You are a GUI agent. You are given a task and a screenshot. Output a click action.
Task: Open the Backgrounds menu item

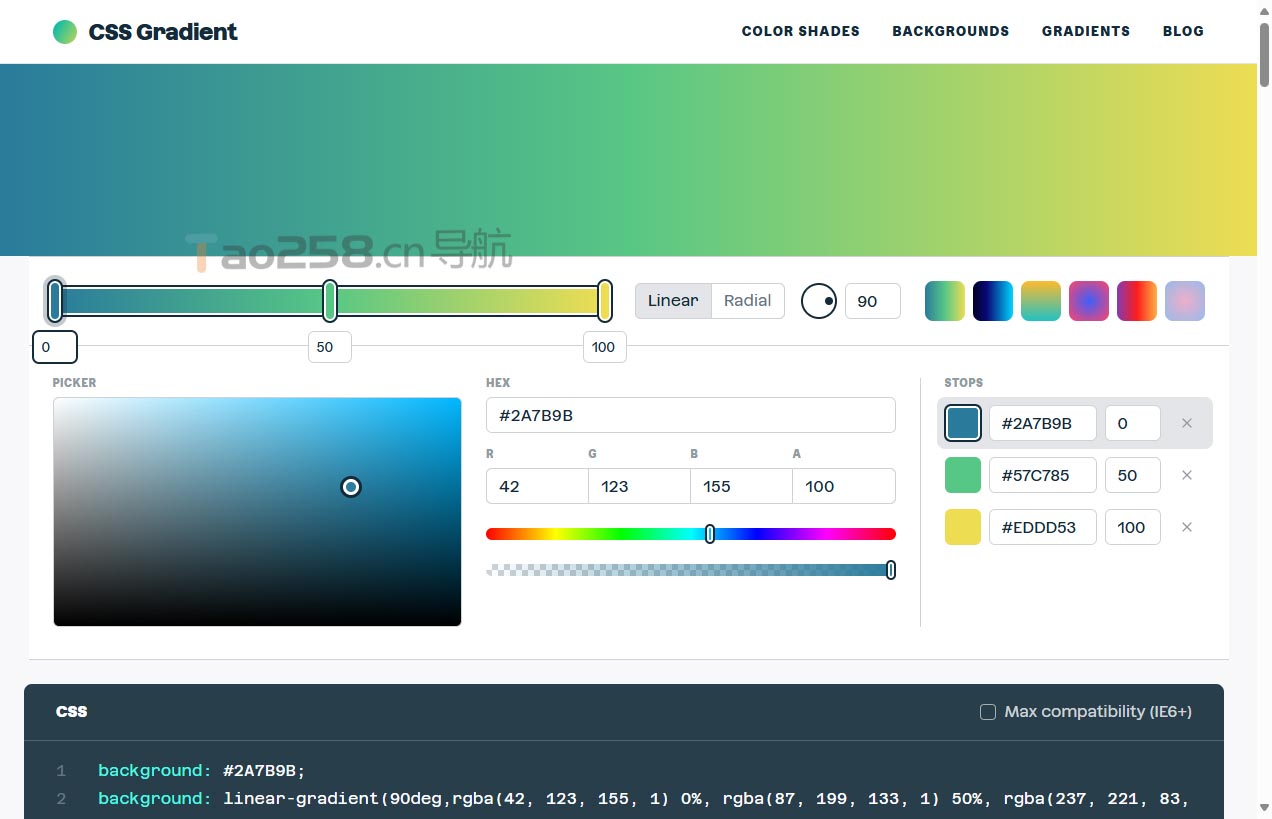click(950, 31)
